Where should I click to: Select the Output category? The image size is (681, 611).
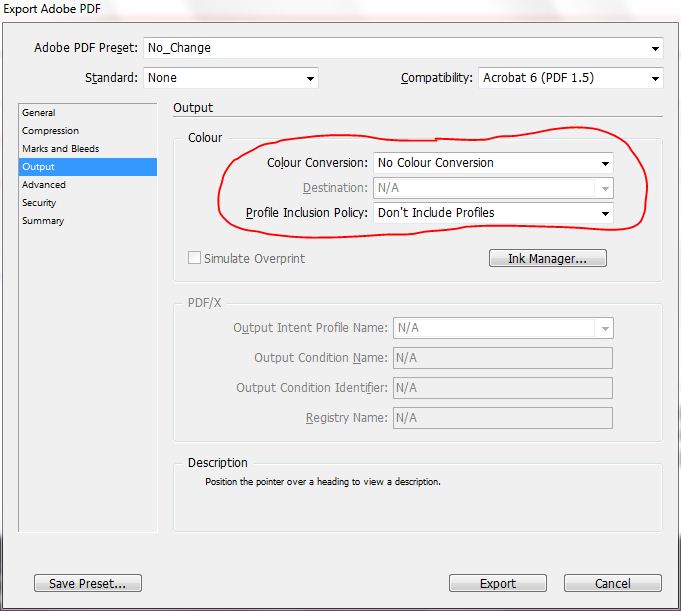point(88,167)
